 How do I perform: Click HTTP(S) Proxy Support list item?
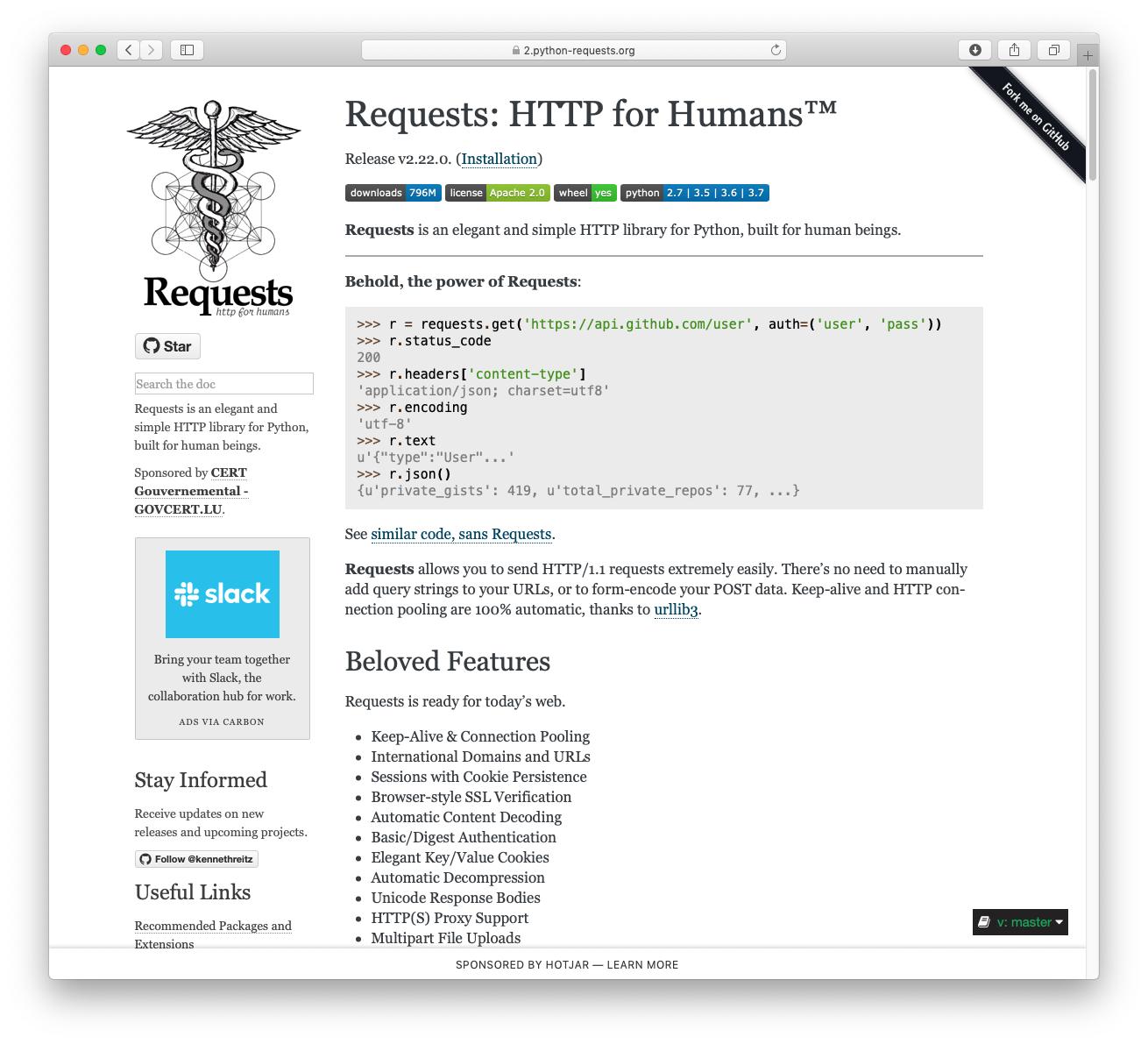pyautogui.click(x=450, y=918)
